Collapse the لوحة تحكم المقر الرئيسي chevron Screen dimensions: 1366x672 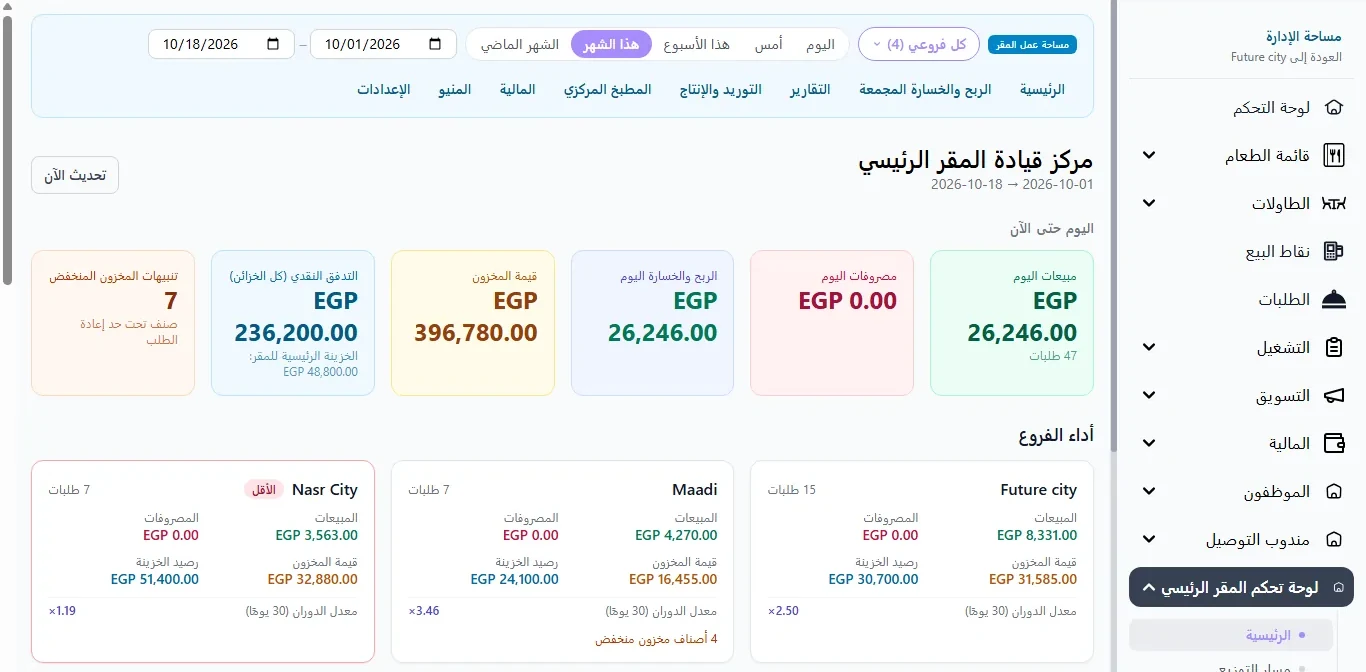tap(1148, 587)
